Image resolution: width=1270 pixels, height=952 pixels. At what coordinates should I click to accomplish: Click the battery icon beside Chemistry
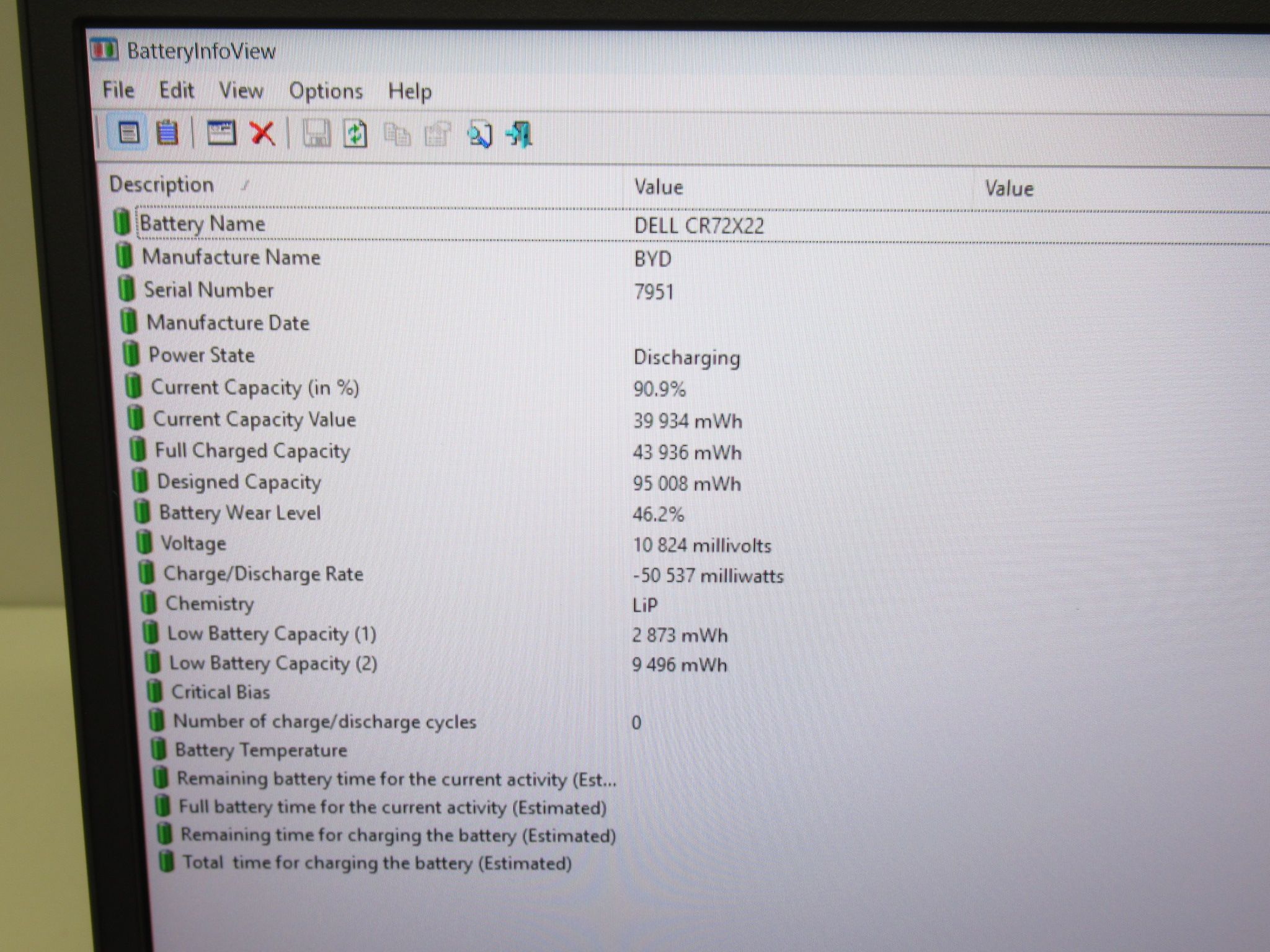click(148, 602)
